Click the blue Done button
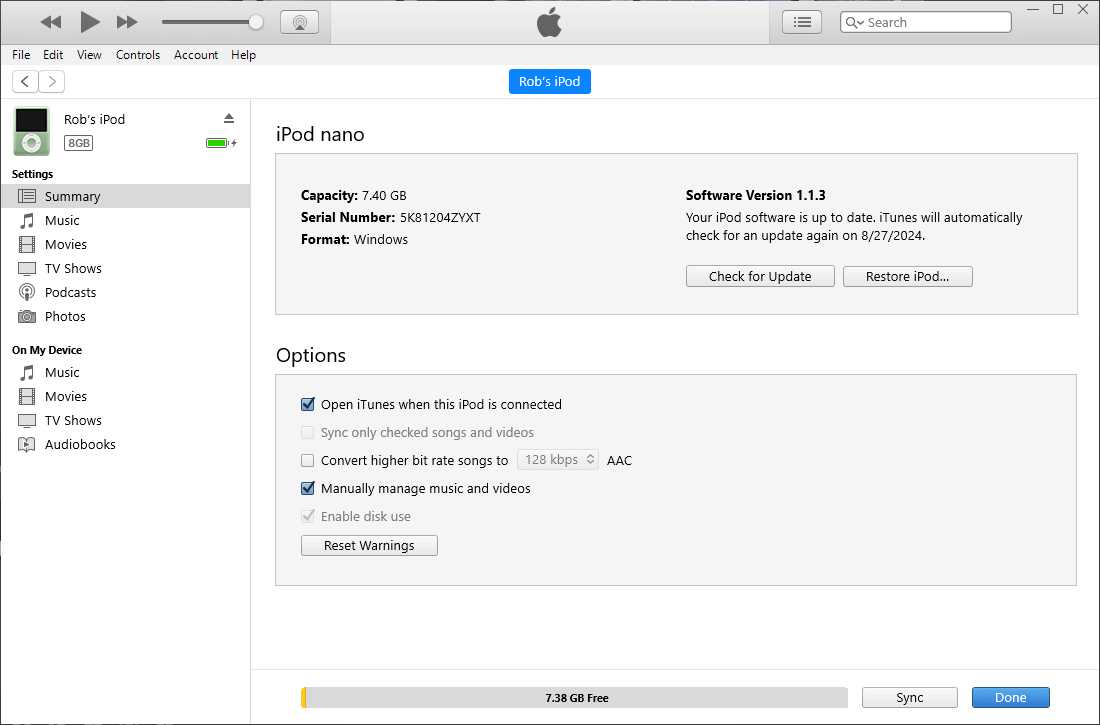This screenshot has height=725, width=1100. coord(1010,698)
